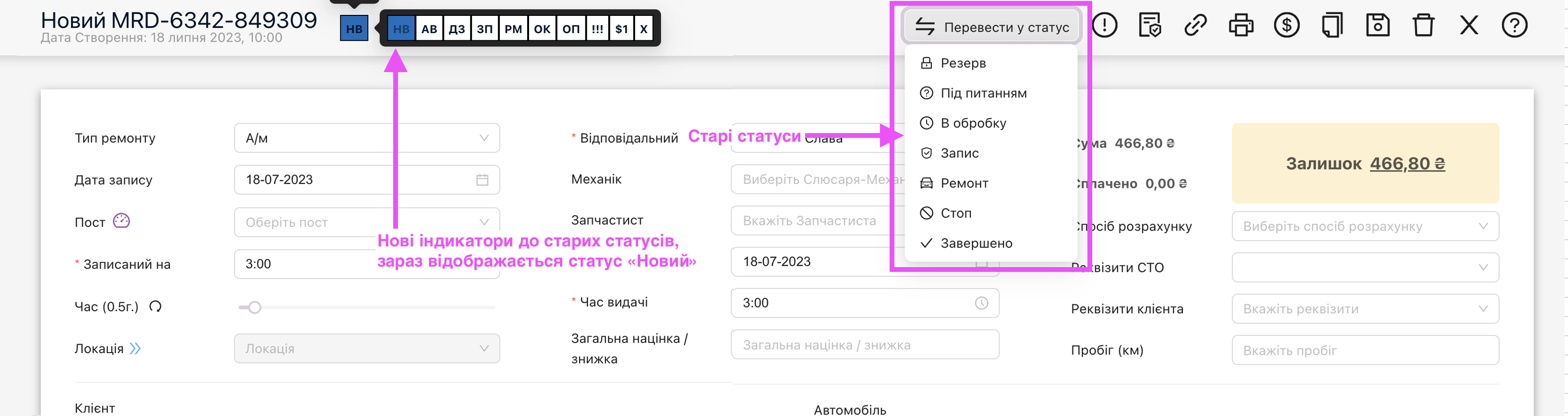Delete the order with trash icon

pos(1423,25)
